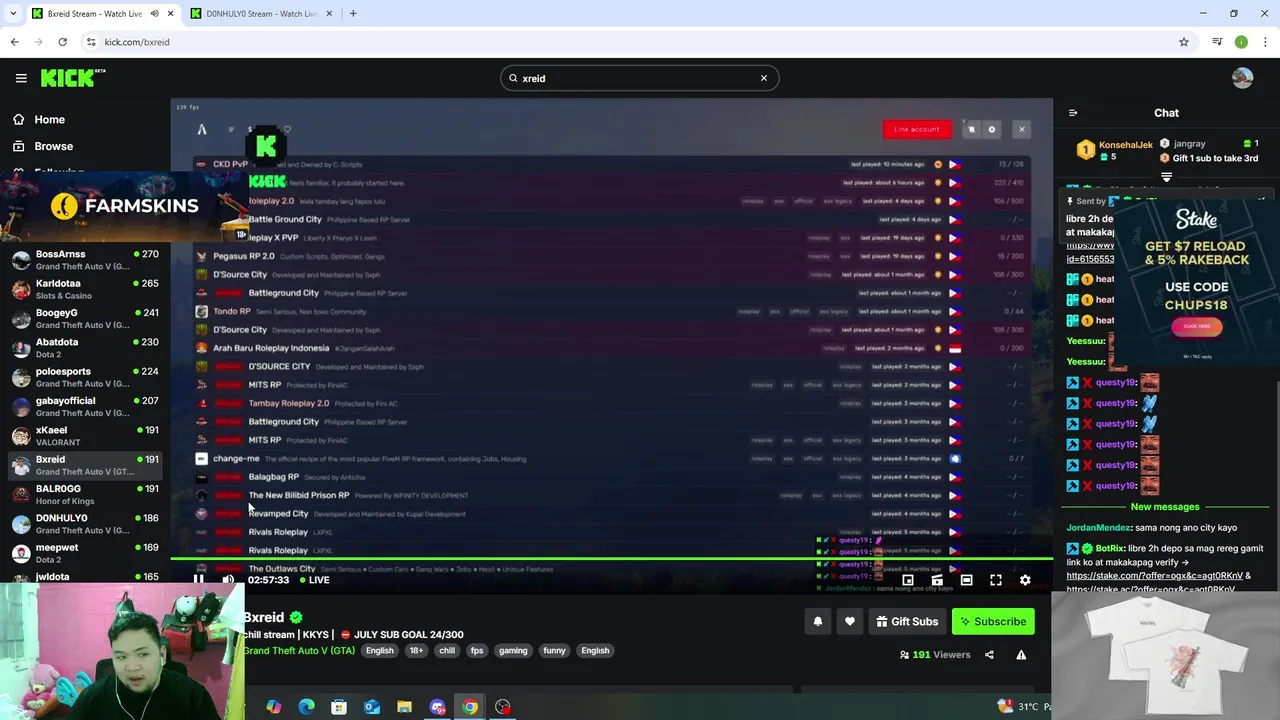The width and height of the screenshot is (1280, 720).
Task: Click the Stake ad click-here button
Action: (x=1196, y=326)
